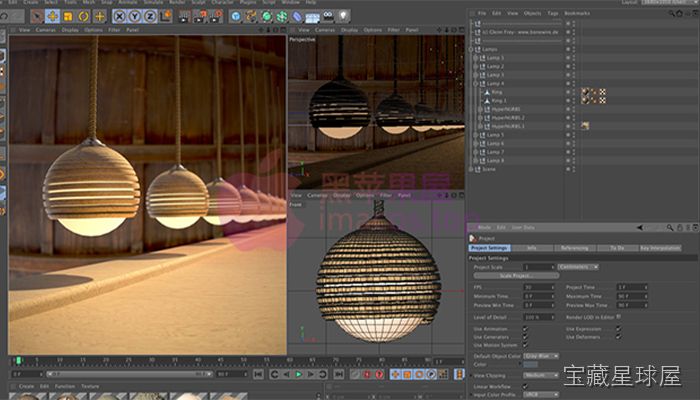Toggle Use Expression checkbox

[618, 329]
